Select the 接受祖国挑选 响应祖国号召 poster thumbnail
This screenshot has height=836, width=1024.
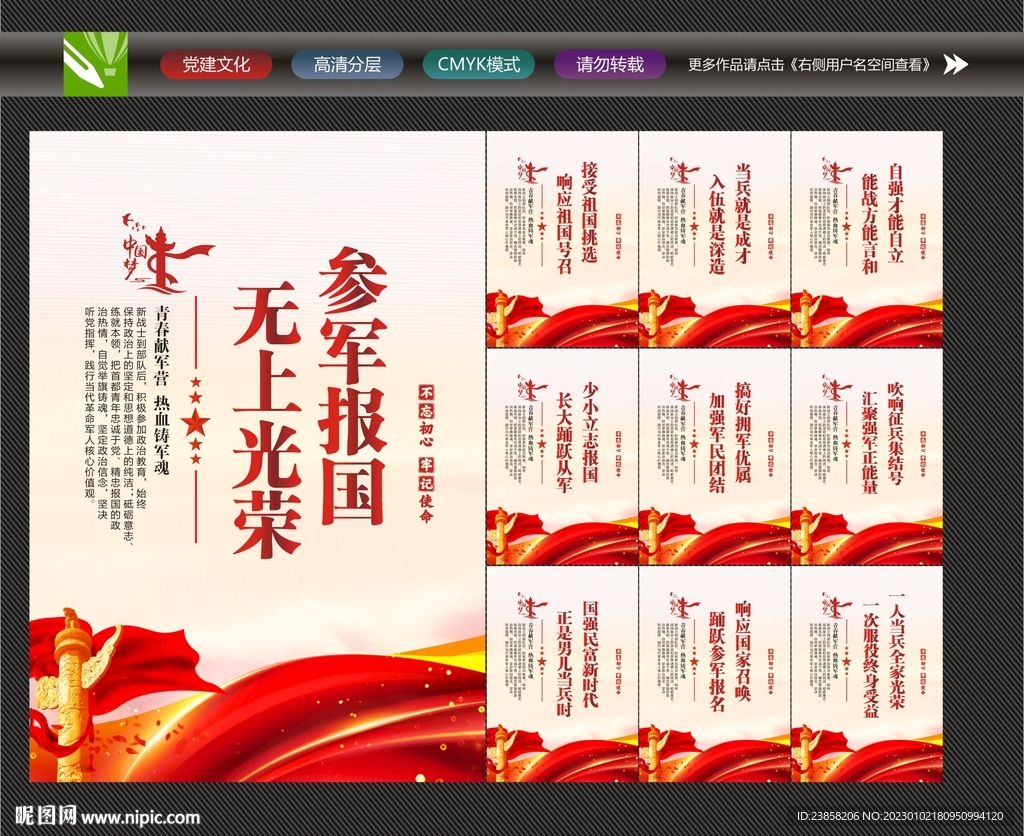click(x=562, y=239)
